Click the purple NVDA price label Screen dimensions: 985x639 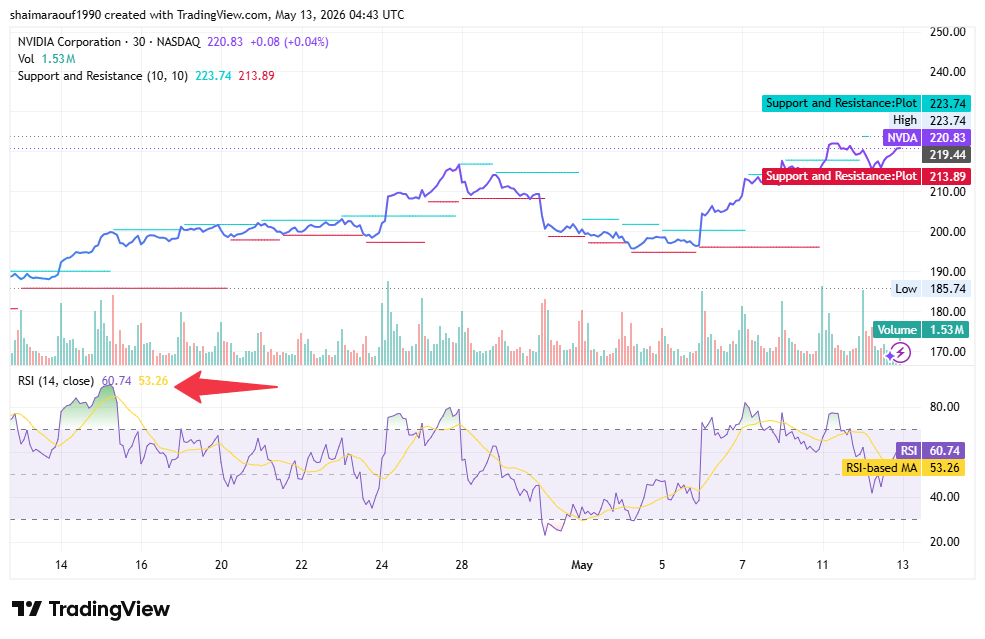tap(902, 138)
